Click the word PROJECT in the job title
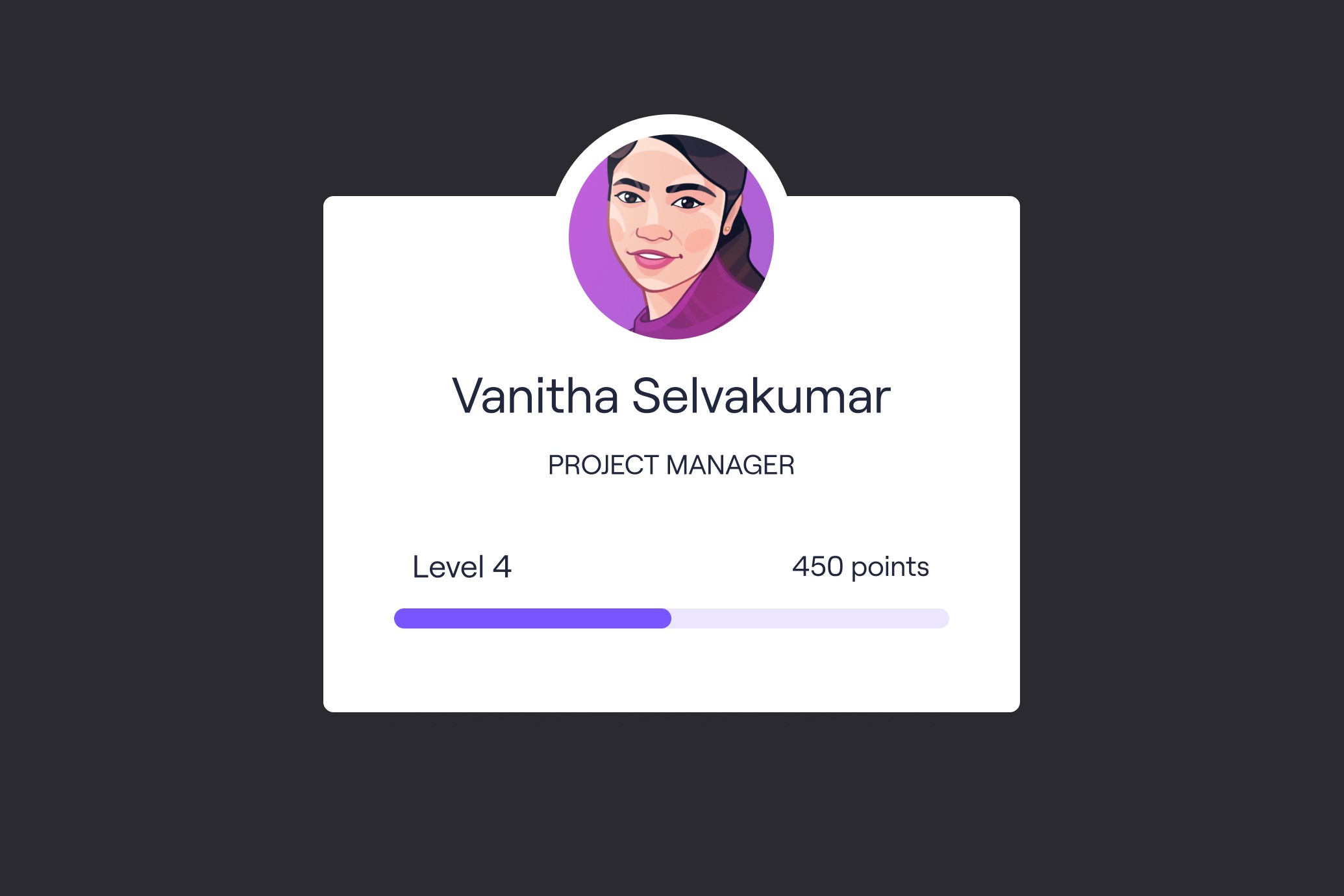1344x896 pixels. point(604,465)
